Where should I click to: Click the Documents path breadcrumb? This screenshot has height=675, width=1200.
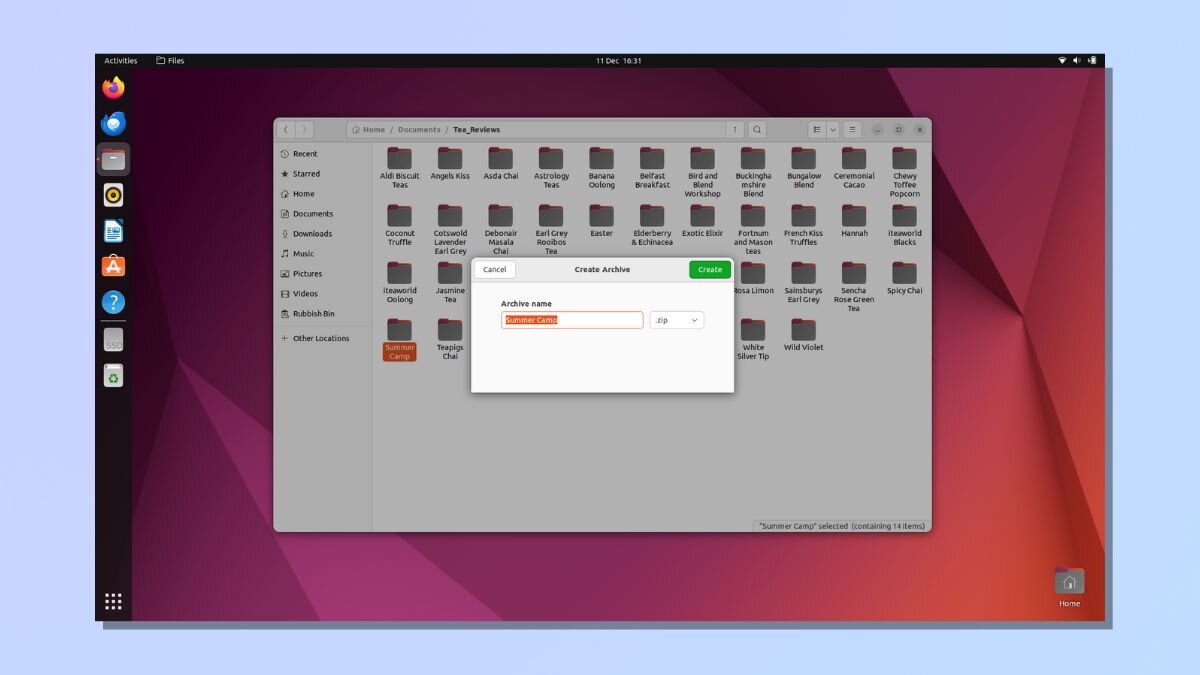[419, 130]
